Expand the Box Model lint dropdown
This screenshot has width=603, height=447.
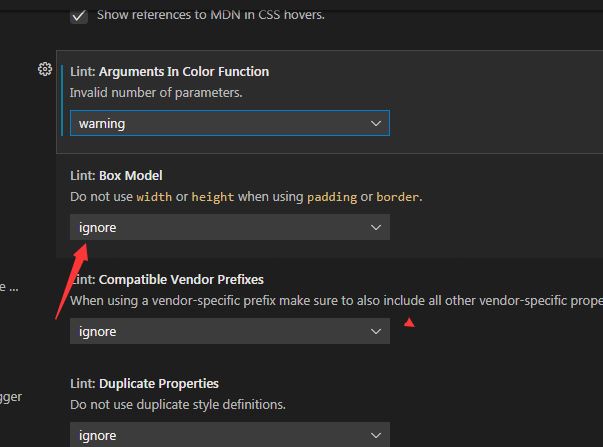(229, 227)
